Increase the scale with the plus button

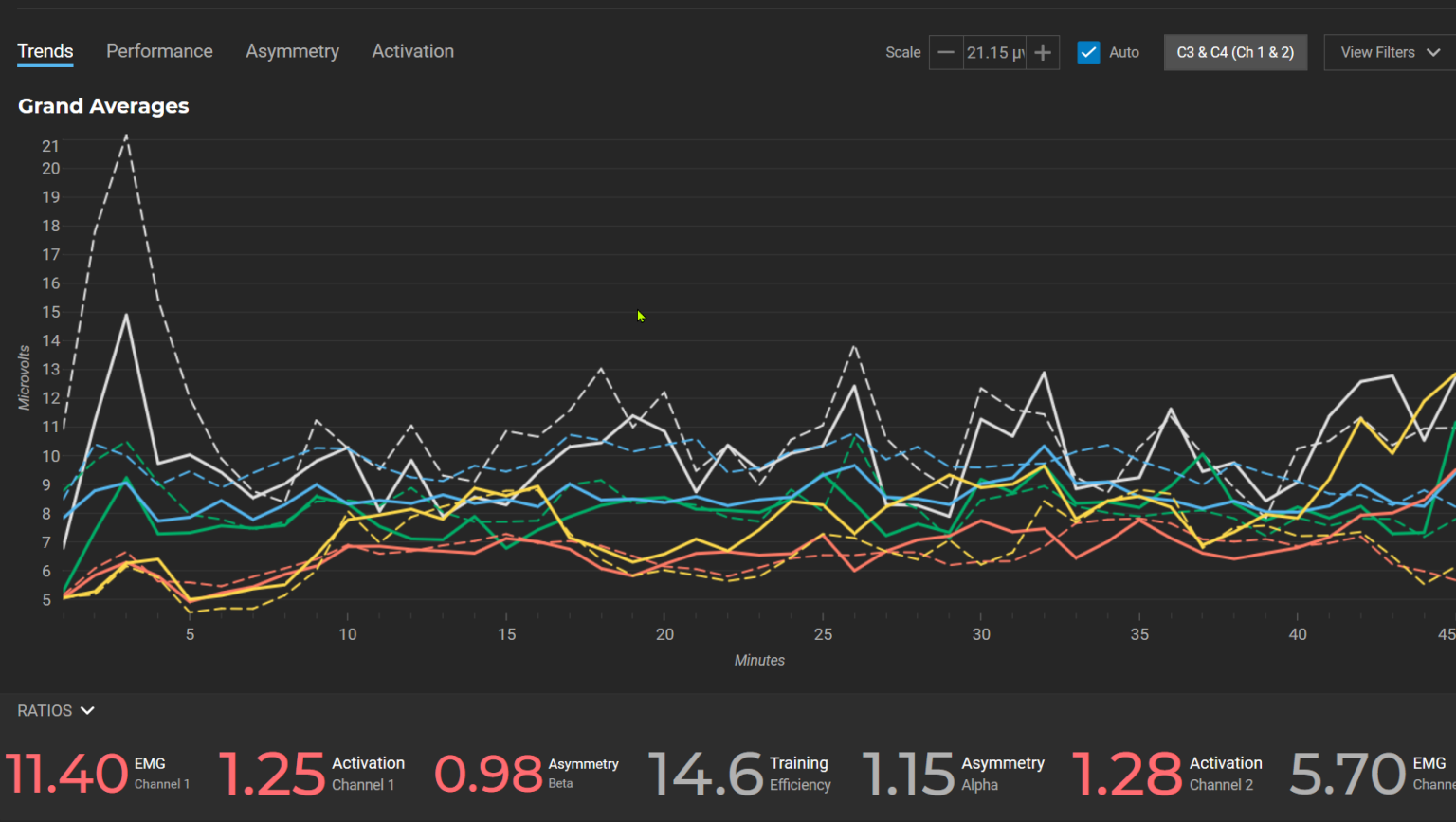[1043, 53]
